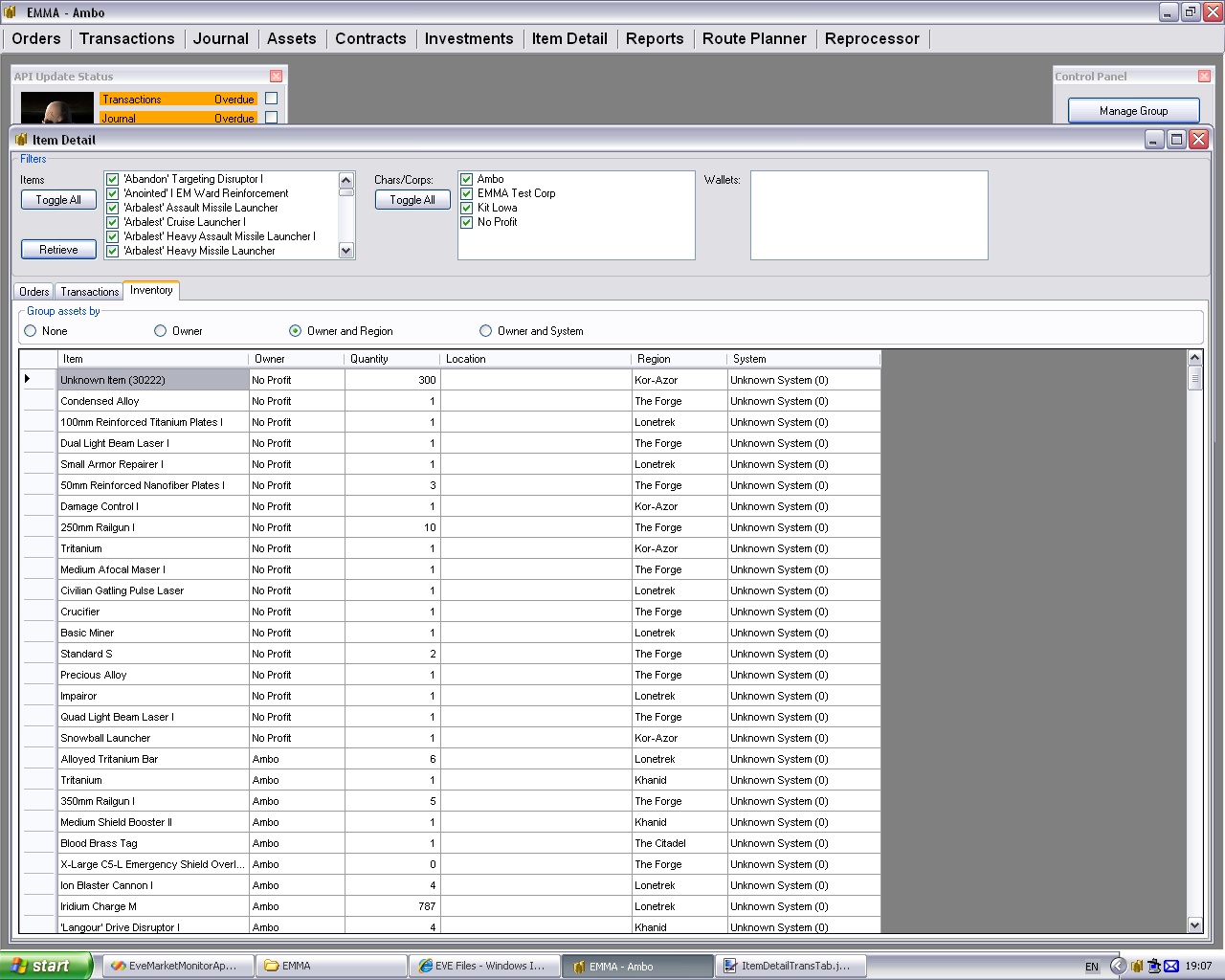This screenshot has width=1225, height=980.
Task: Open the EVE Files Internet Explorer taskbar item
Action: (x=482, y=966)
